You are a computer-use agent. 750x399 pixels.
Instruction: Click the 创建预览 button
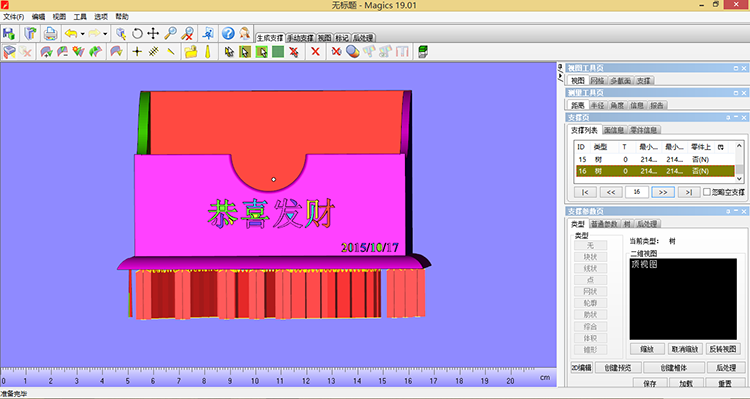(618, 367)
